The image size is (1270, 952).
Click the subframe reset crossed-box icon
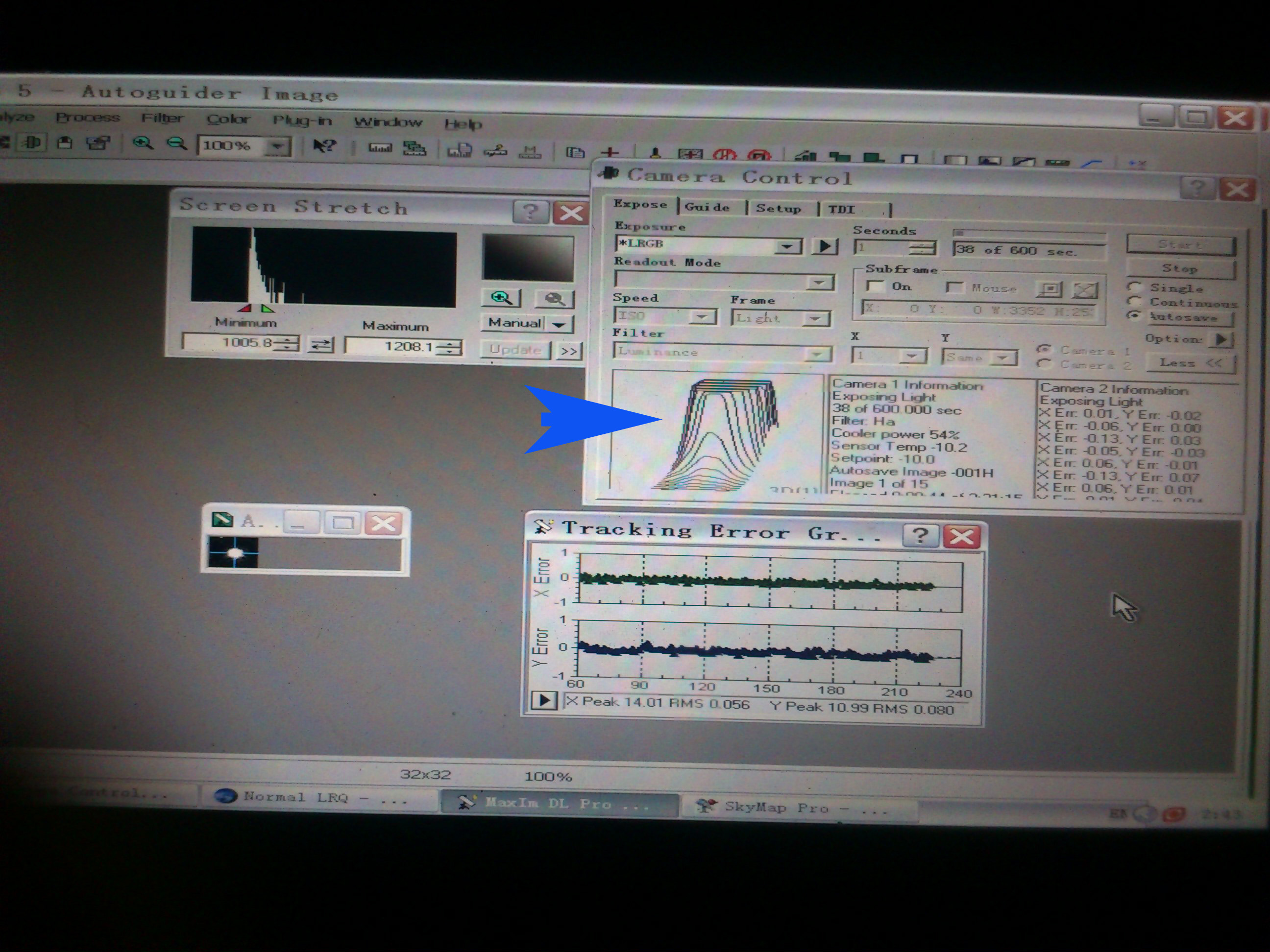click(x=1085, y=290)
